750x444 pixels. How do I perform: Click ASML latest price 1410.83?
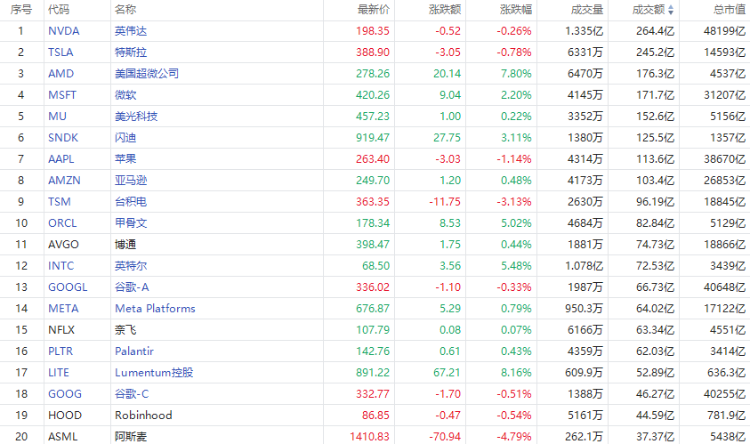click(x=370, y=437)
